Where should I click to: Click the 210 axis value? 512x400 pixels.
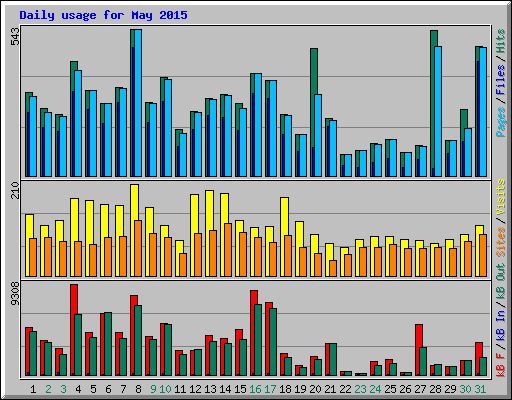click(15, 190)
